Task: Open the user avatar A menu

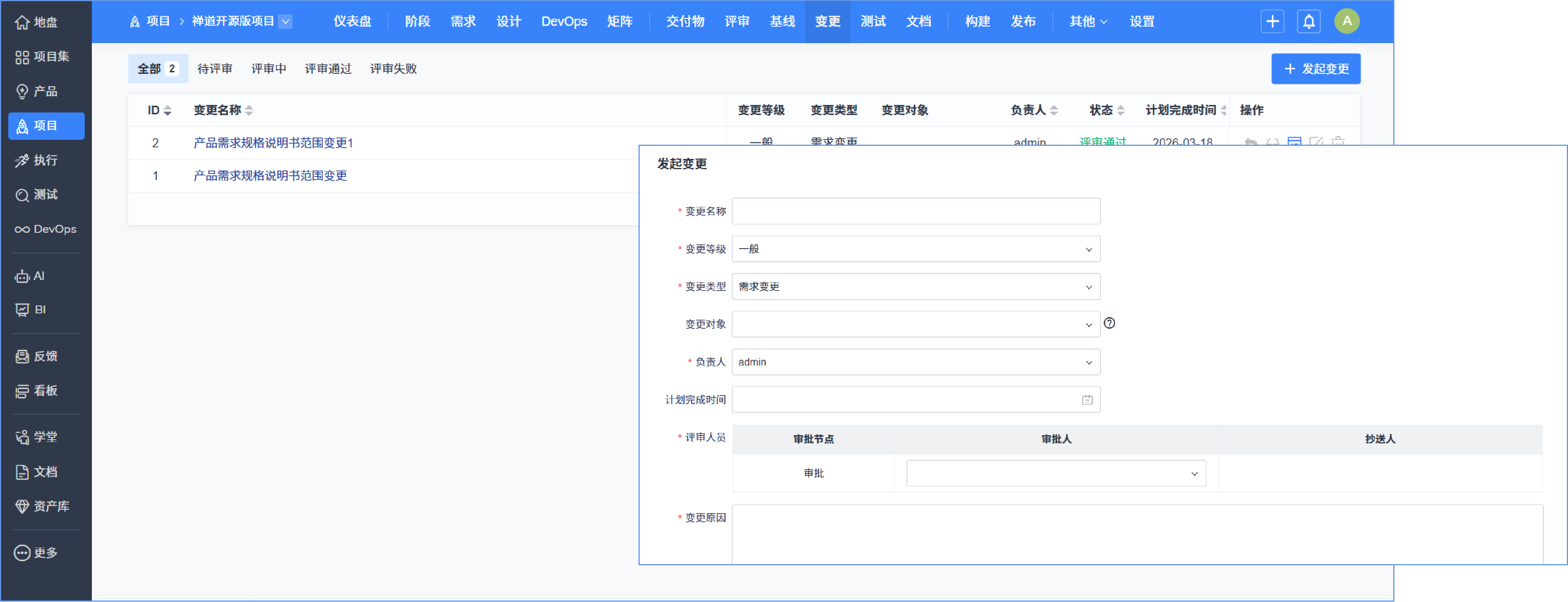Action: coord(1347,21)
